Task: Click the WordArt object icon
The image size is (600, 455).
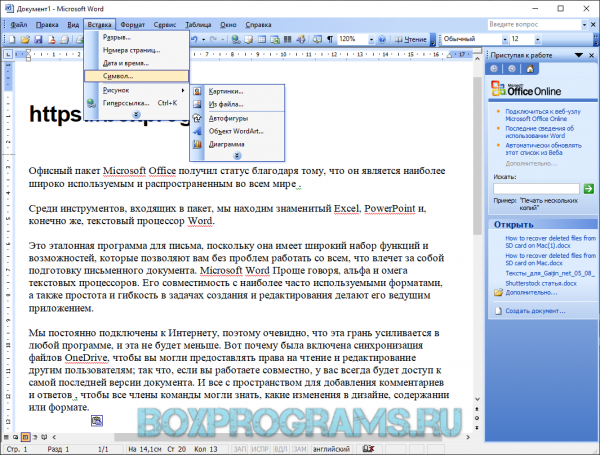Action: click(197, 131)
